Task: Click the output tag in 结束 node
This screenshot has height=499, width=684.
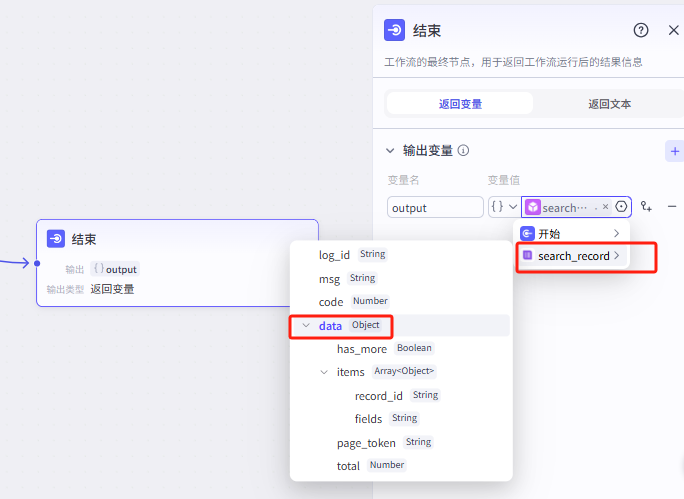Action: [x=116, y=269]
